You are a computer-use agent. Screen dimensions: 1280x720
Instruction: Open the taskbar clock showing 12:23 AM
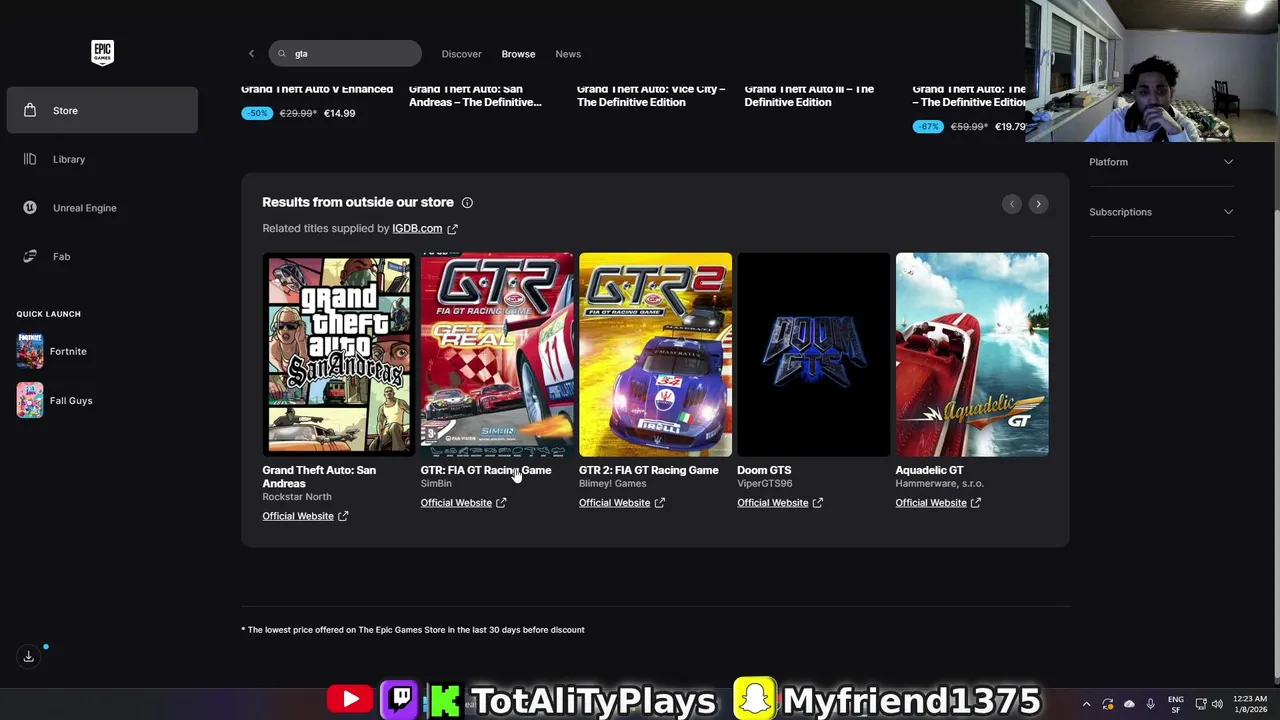pos(1250,704)
